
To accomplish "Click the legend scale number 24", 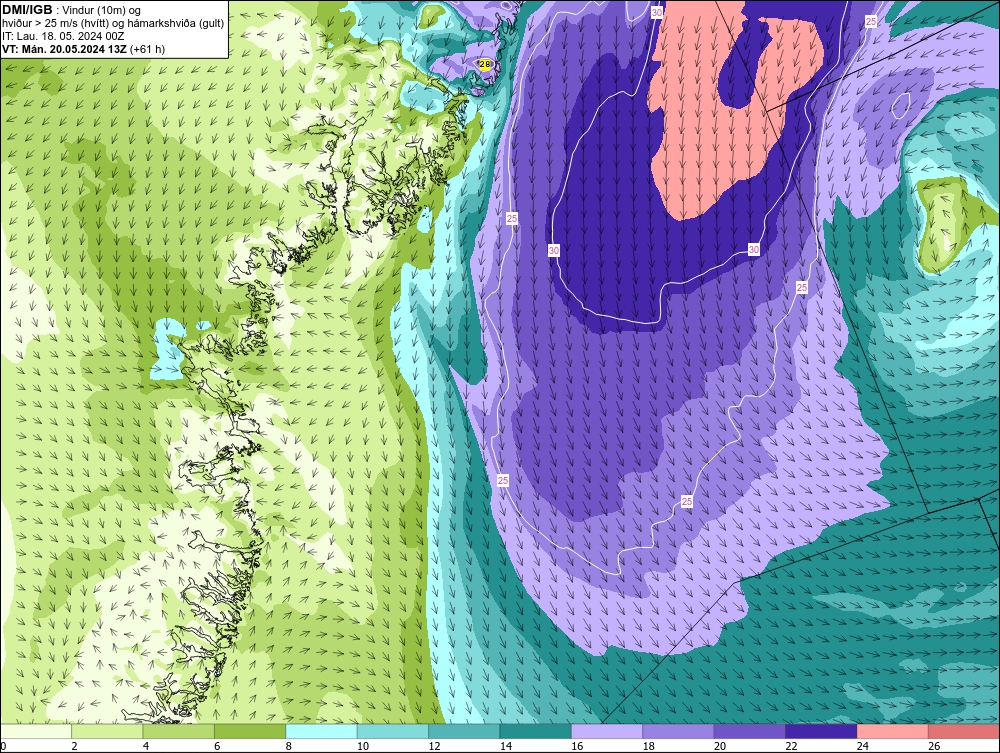I will tap(863, 746).
